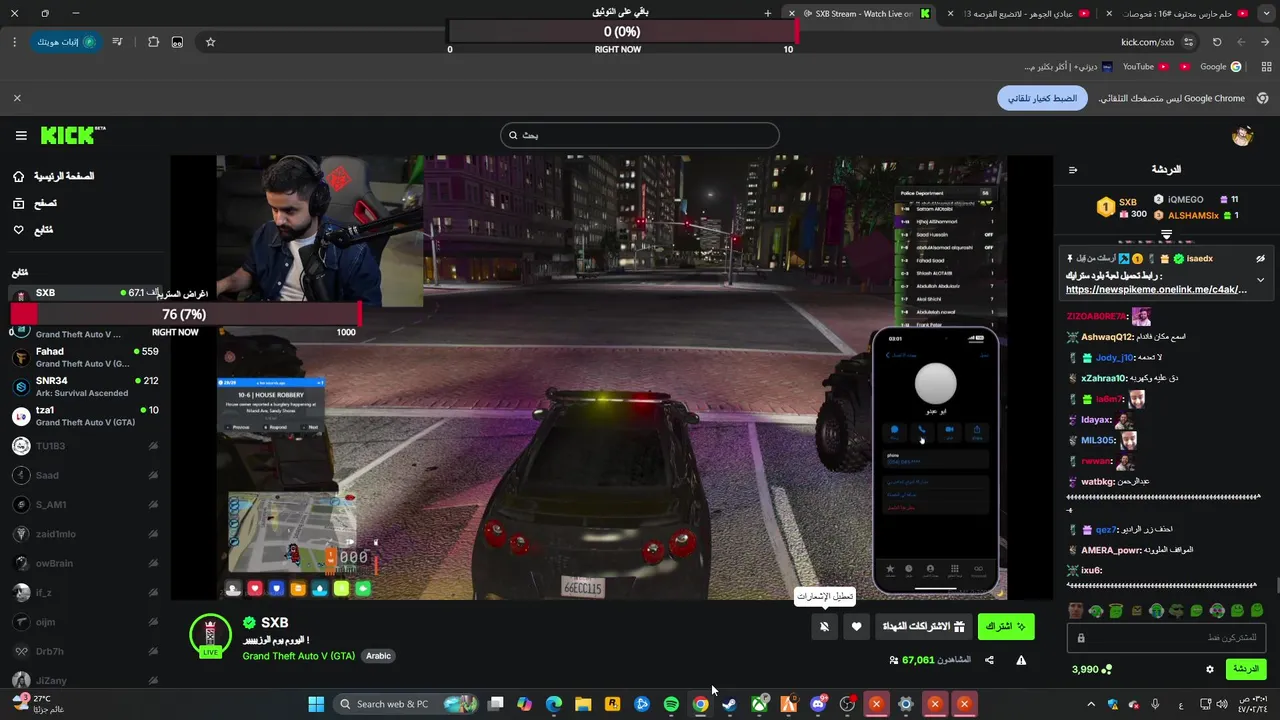Image resolution: width=1280 pixels, height=720 pixels.
Task: Open the Chrome extensions puzzle icon
Action: point(153,42)
